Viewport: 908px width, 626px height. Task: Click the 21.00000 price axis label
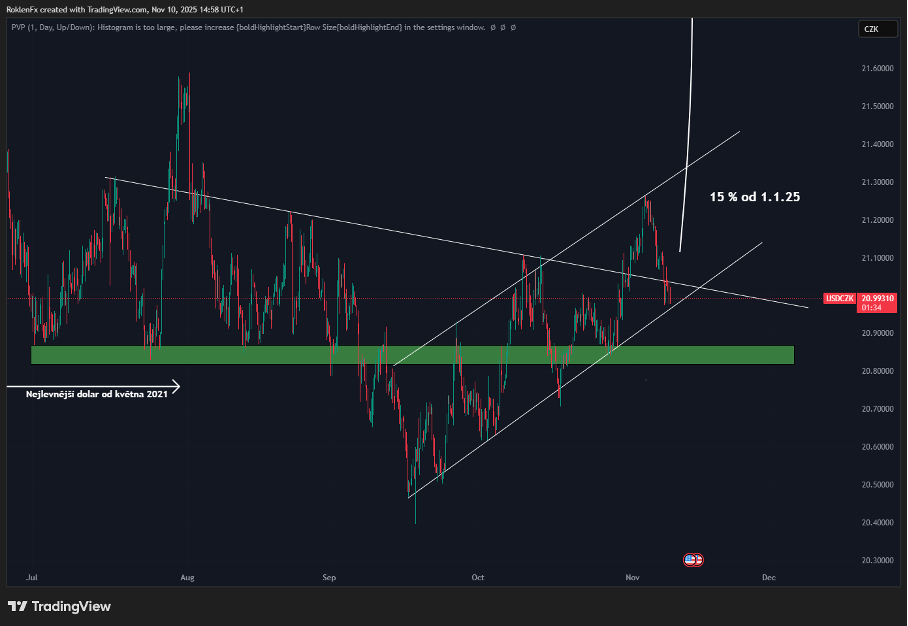tap(877, 296)
